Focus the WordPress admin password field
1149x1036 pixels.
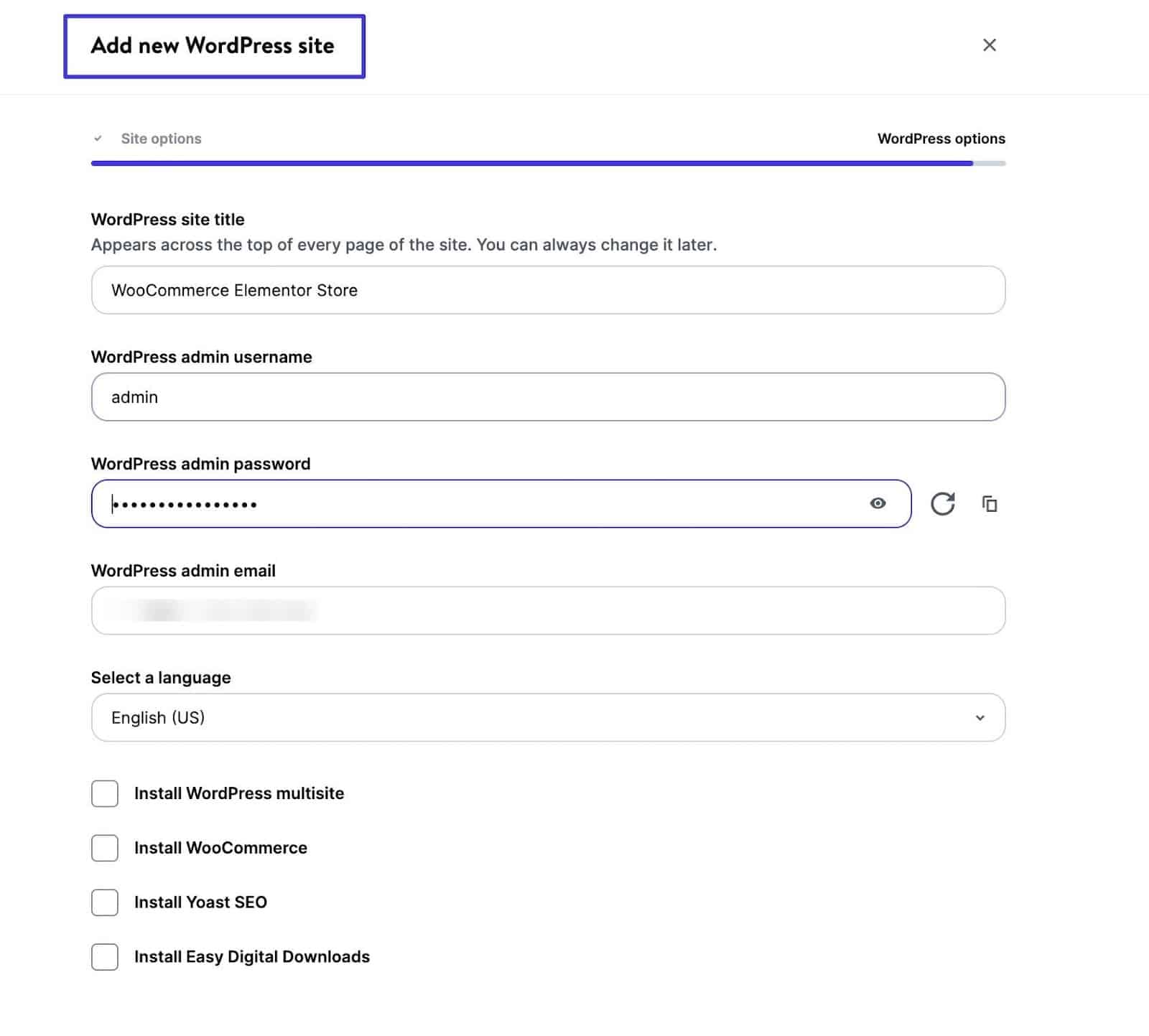point(467,503)
